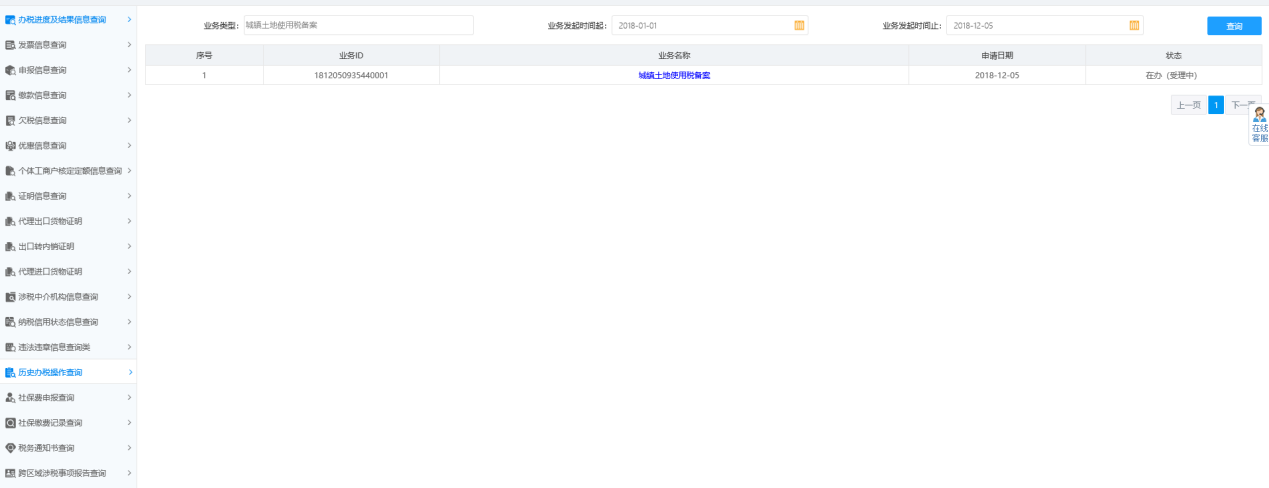Click the 纳税信用状态信息查询 sidebar icon

[10, 322]
